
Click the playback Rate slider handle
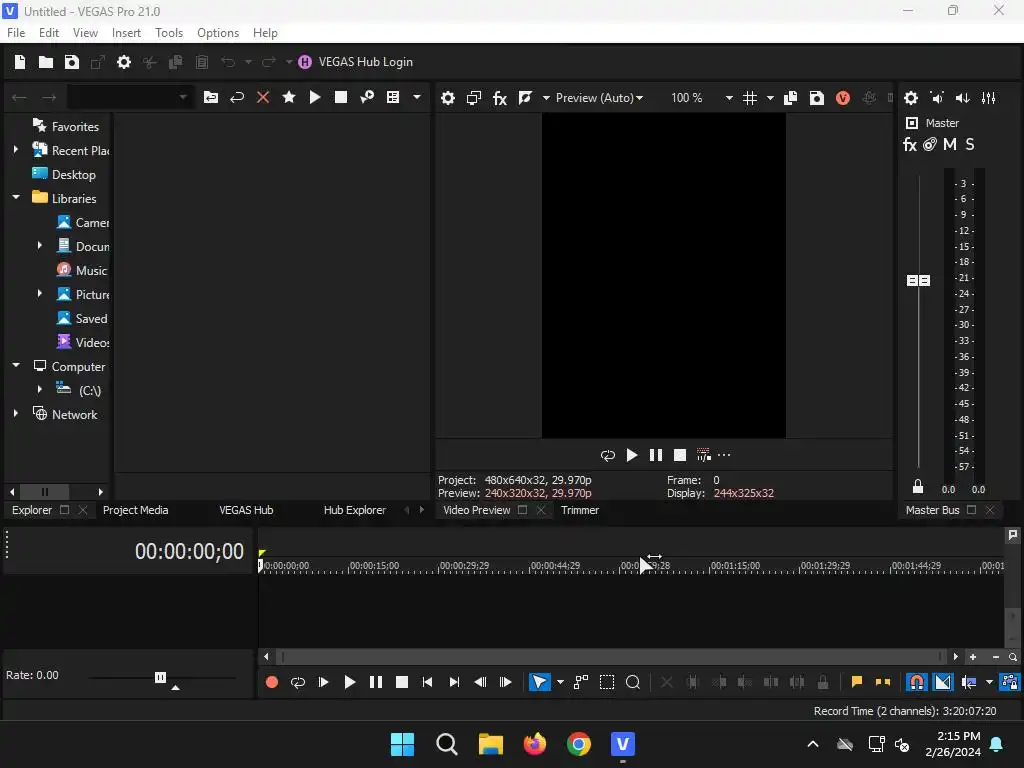(x=161, y=677)
